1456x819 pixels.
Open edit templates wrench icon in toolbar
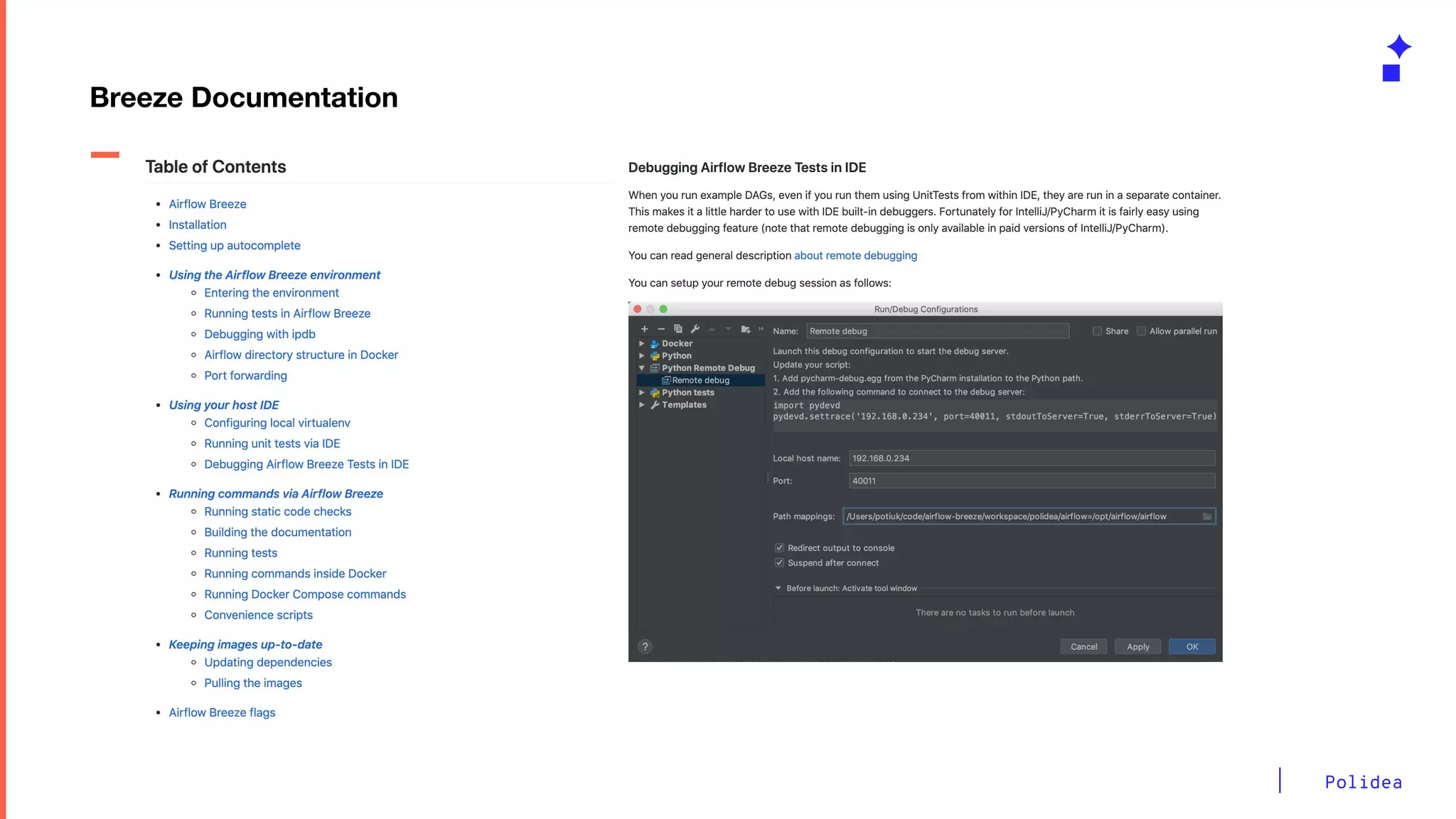tap(695, 329)
